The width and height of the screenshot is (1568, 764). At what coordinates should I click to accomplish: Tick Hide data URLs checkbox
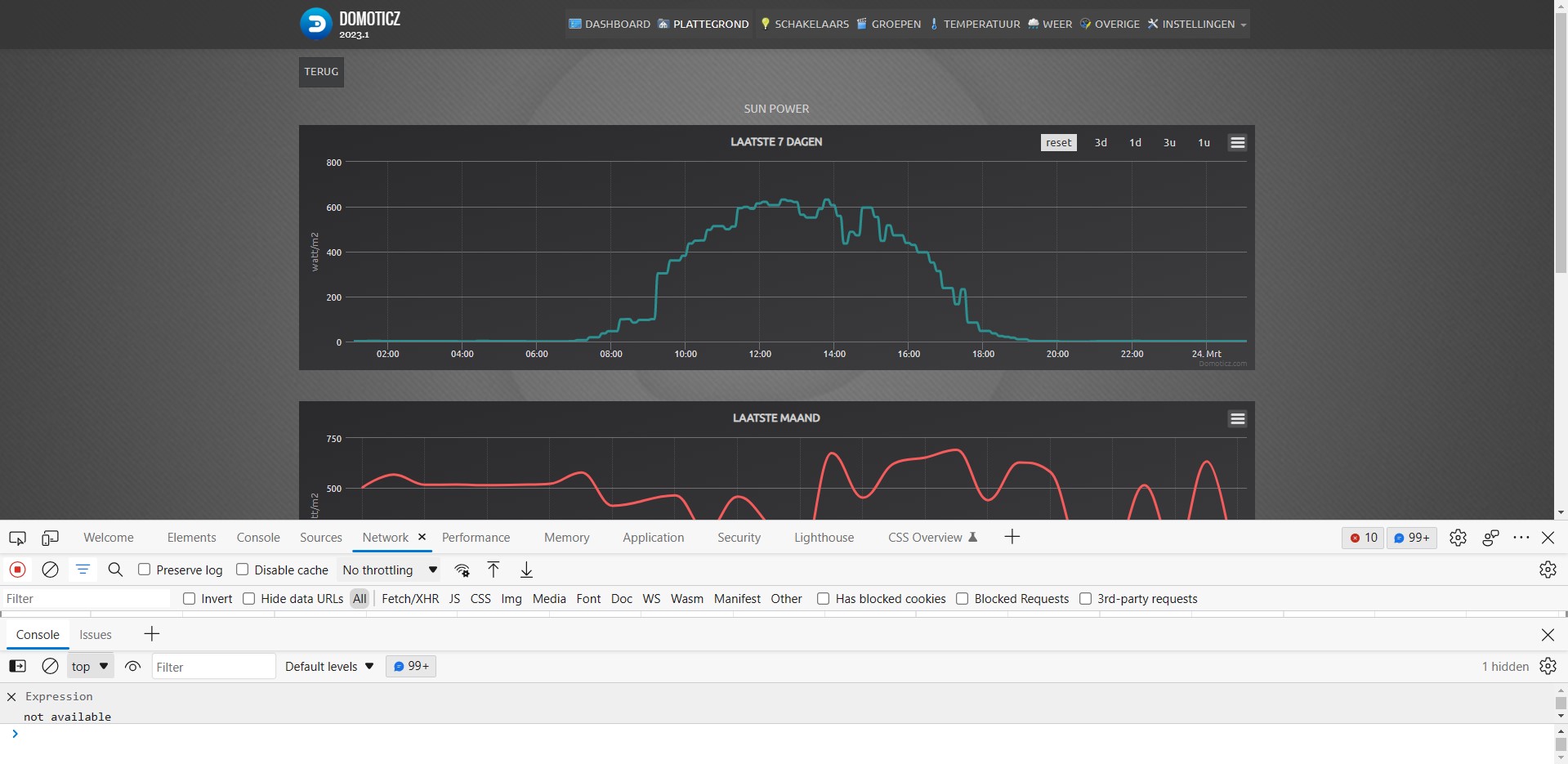tap(248, 599)
